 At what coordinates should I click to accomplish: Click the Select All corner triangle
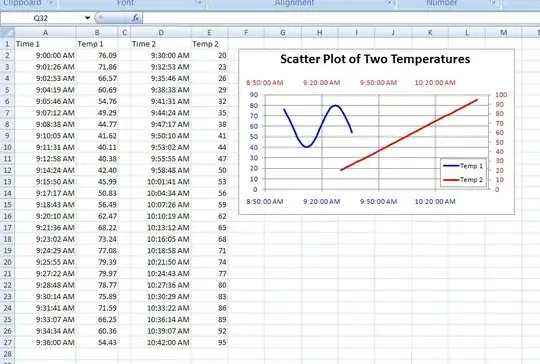point(8,32)
